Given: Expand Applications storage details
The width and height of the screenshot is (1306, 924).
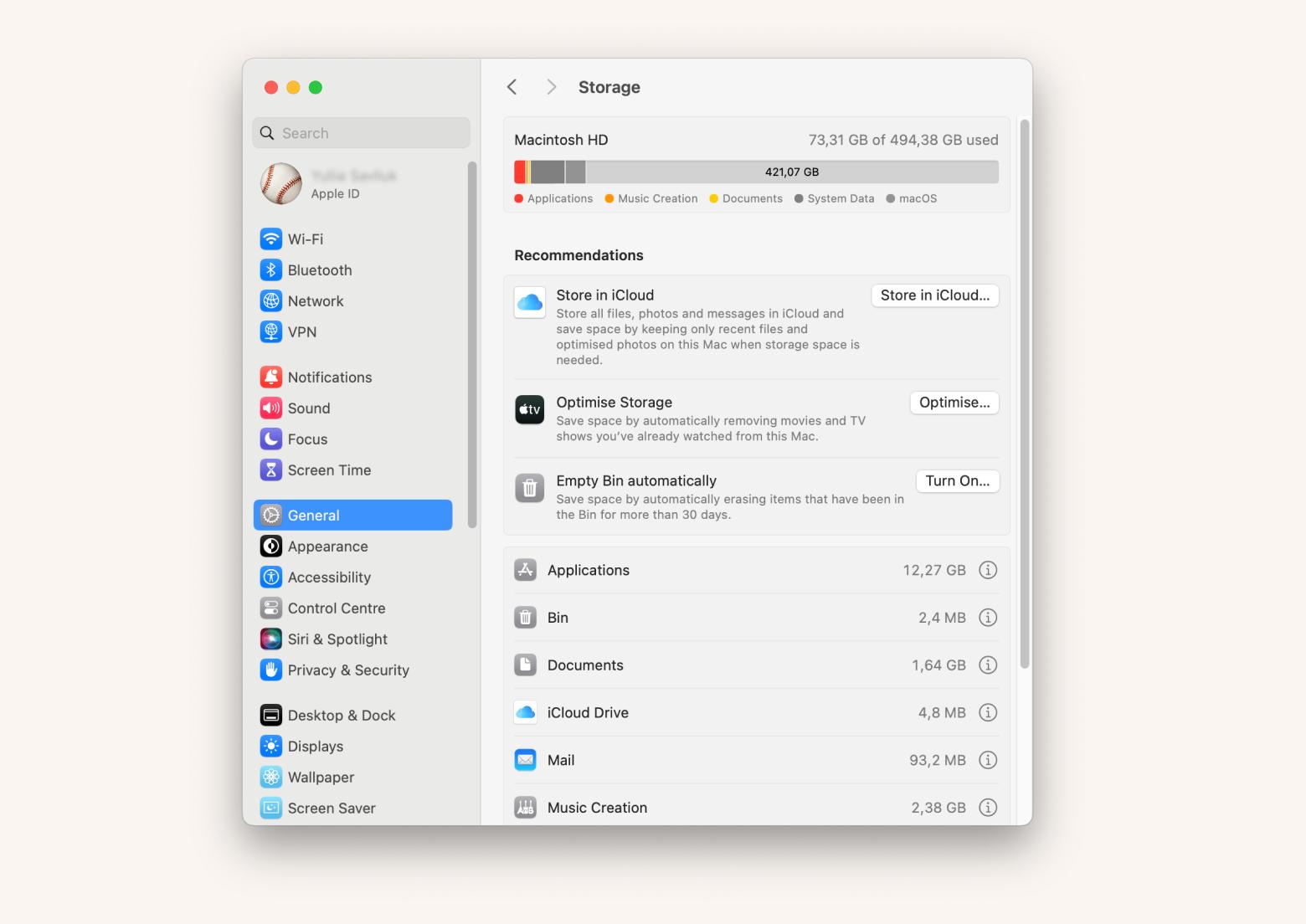Looking at the screenshot, I should click(988, 570).
